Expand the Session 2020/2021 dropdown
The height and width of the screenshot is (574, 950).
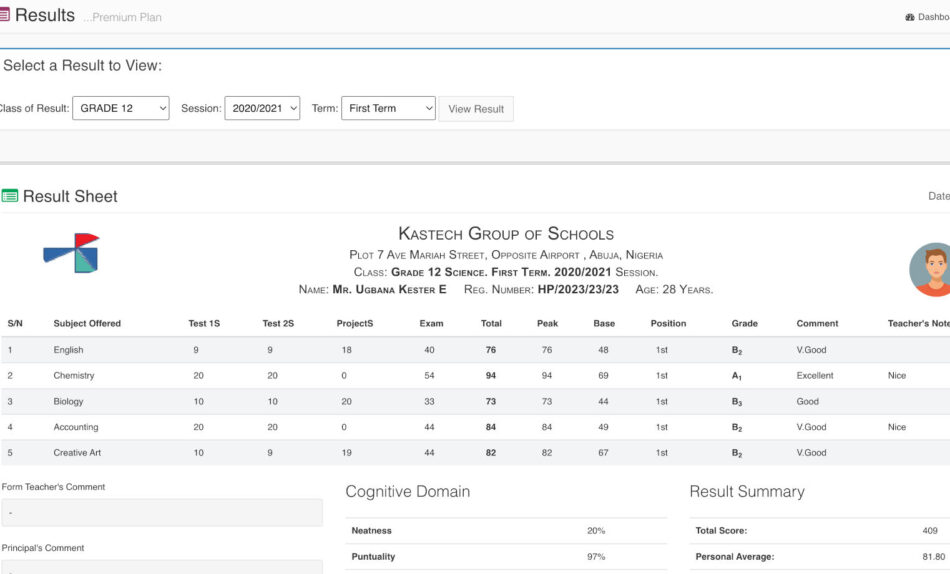pos(262,108)
